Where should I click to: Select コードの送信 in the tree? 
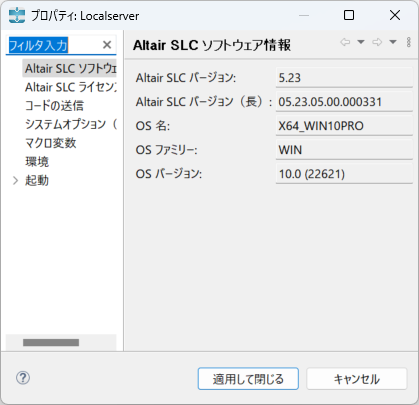tap(54, 106)
